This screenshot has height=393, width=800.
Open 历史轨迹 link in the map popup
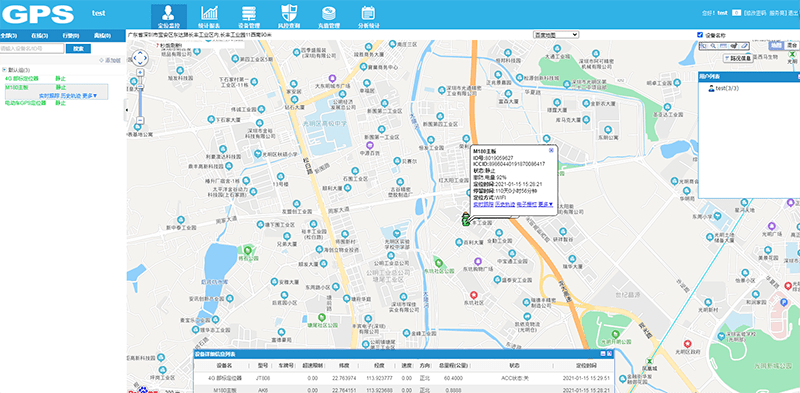tap(505, 204)
